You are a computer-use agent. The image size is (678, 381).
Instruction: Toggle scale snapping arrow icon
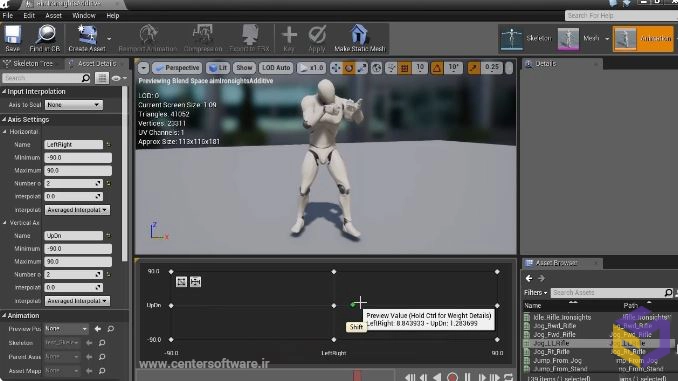474,68
